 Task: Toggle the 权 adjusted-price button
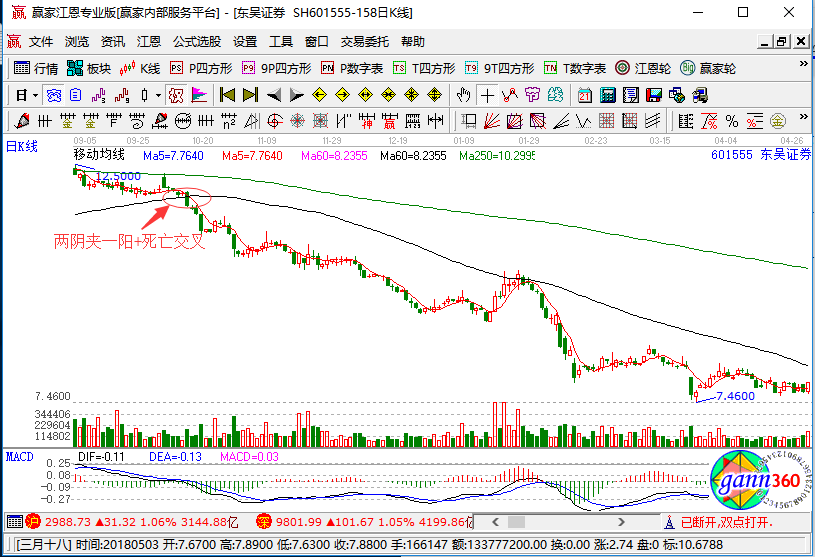point(176,96)
